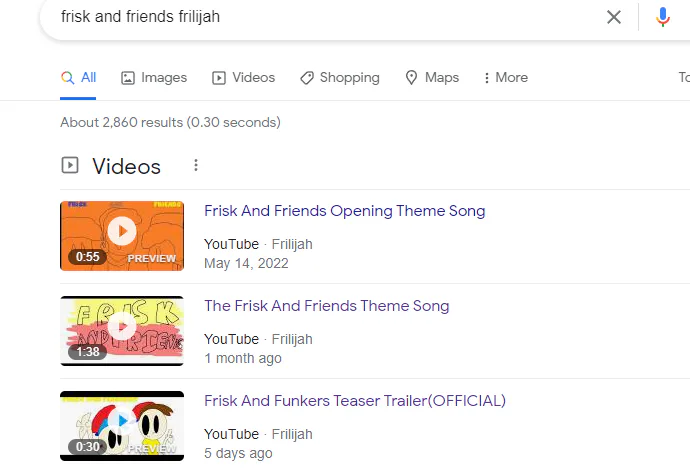Click the Videos section play icon

point(70,166)
